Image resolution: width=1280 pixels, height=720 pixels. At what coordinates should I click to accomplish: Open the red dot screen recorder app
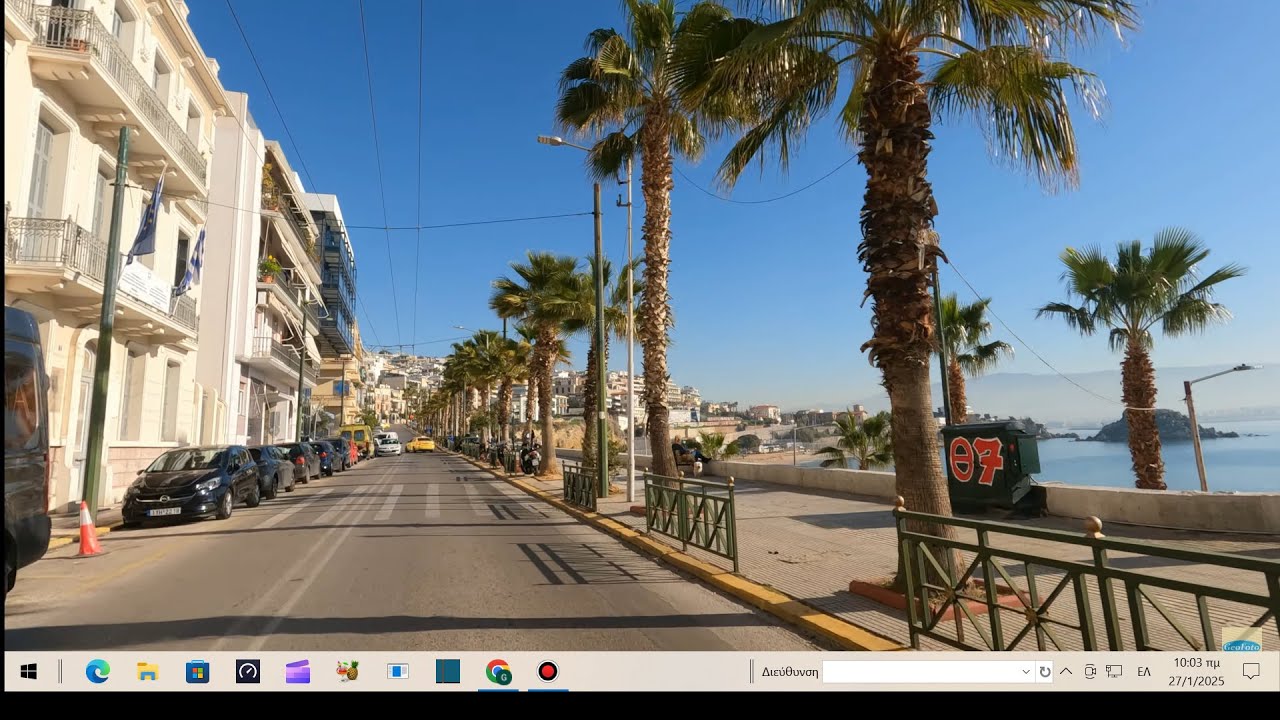click(x=548, y=672)
